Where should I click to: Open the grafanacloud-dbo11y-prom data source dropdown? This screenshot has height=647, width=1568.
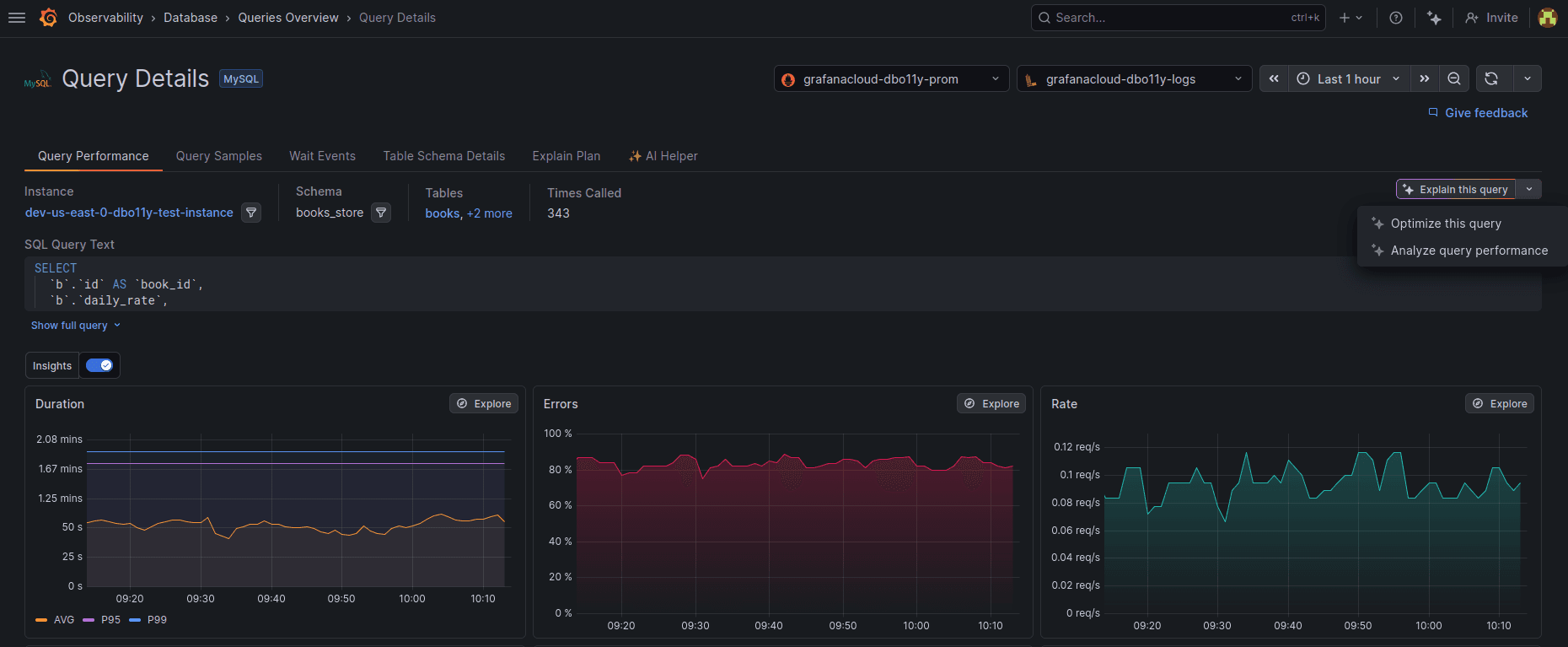coord(892,78)
